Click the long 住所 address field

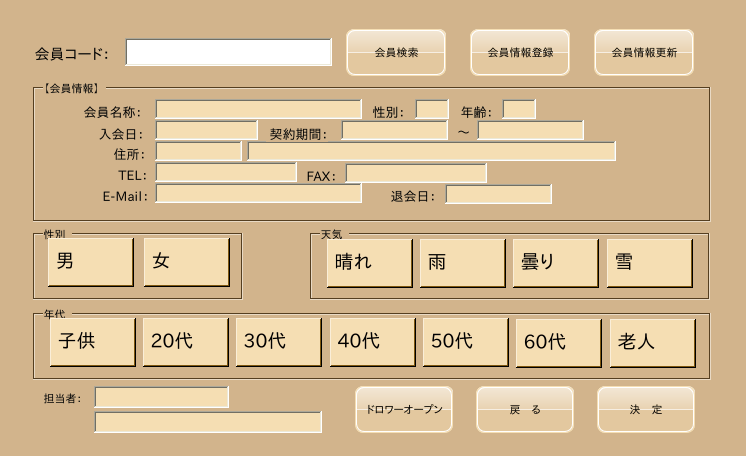click(x=432, y=151)
